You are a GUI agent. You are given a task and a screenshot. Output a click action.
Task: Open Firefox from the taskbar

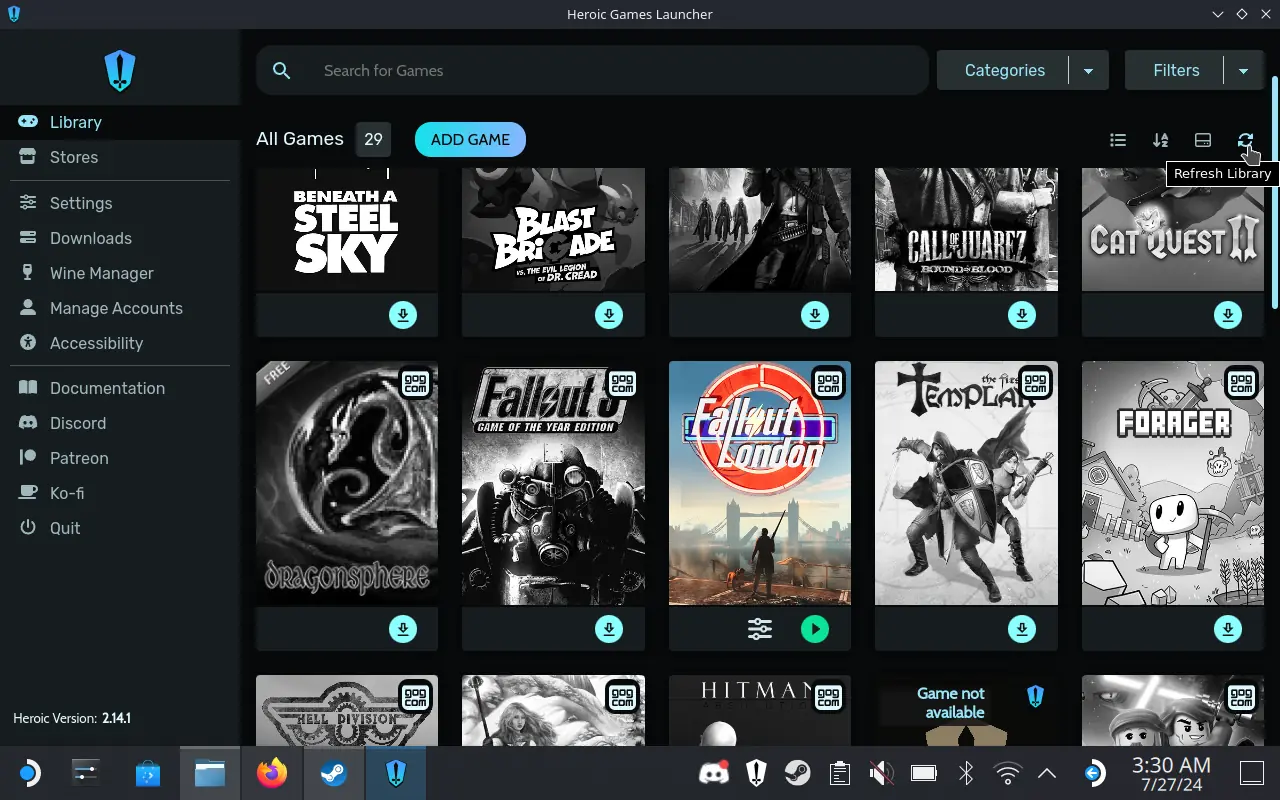(271, 773)
